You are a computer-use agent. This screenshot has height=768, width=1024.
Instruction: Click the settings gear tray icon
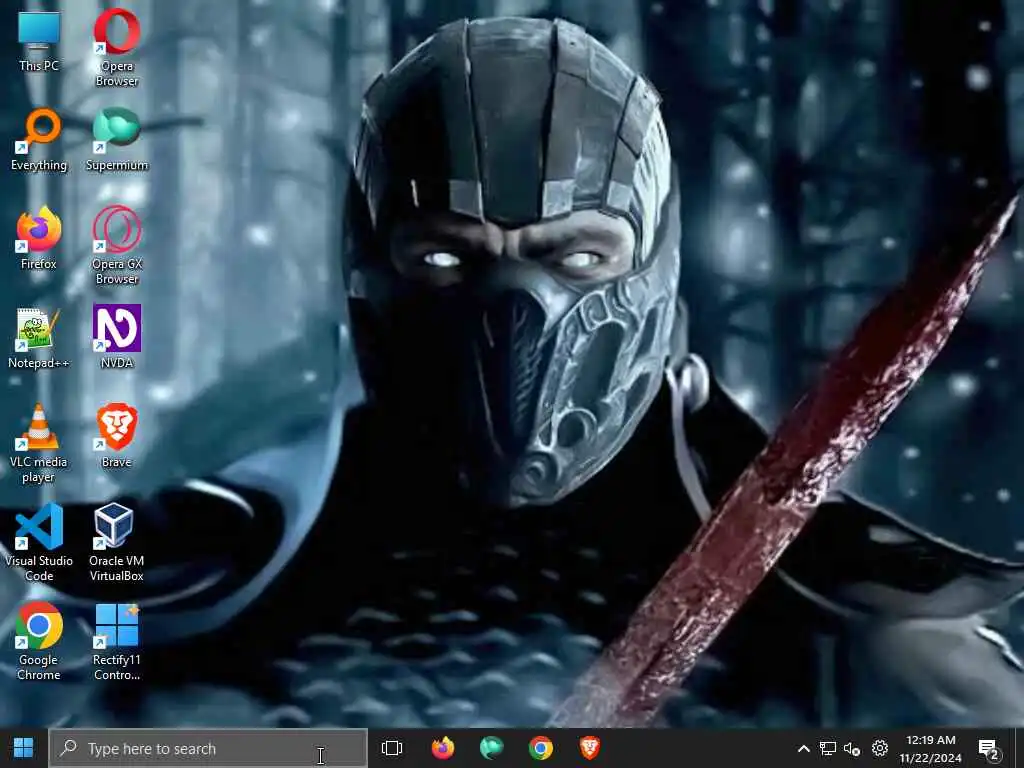pos(880,748)
